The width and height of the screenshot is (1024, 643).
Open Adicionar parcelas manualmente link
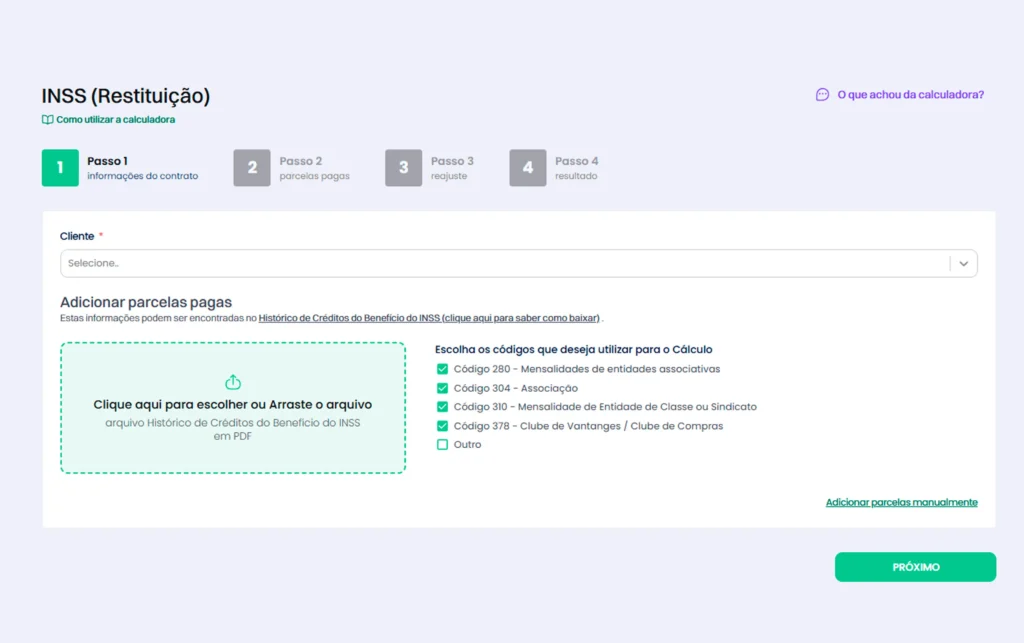[901, 502]
